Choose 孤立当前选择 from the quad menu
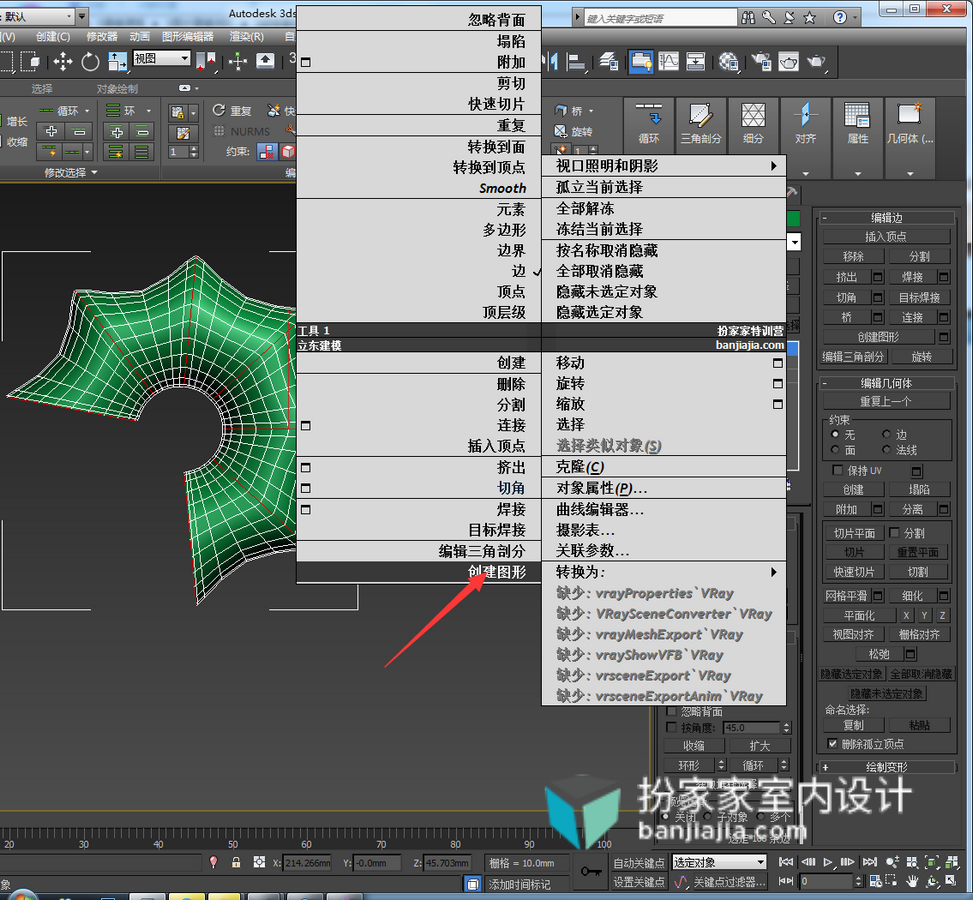The image size is (973, 900). tap(664, 187)
